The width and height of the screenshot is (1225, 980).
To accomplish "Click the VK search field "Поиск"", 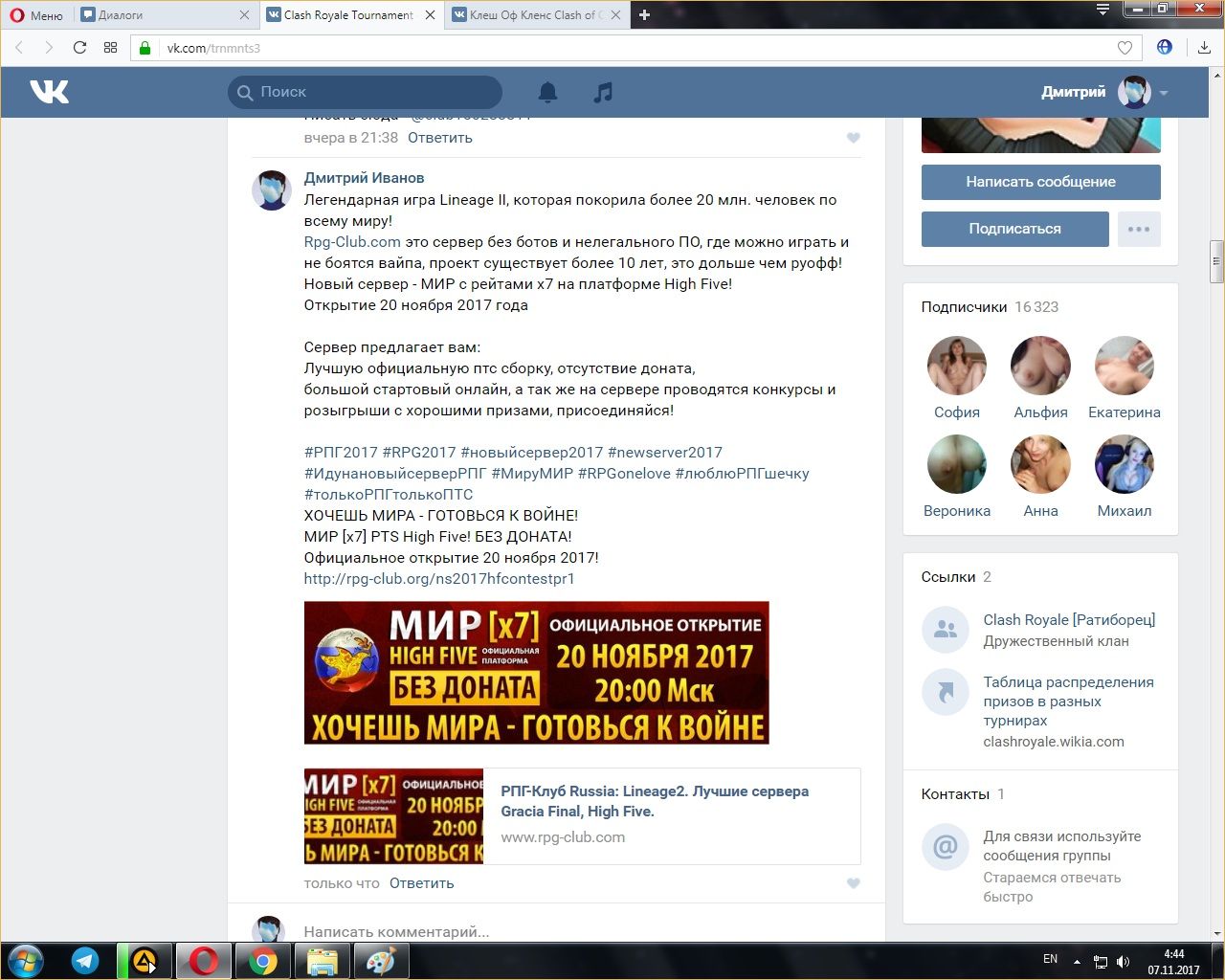I will 365,92.
